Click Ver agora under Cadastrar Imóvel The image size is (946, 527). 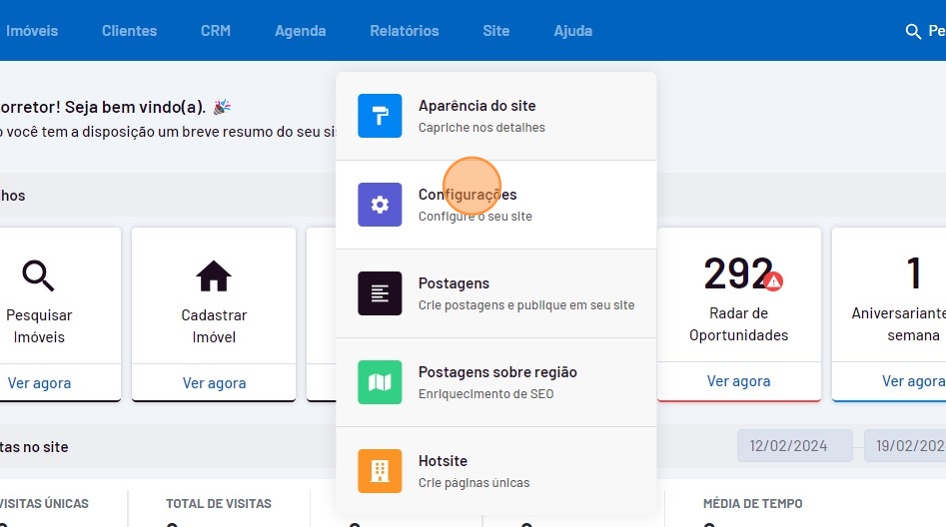point(213,382)
